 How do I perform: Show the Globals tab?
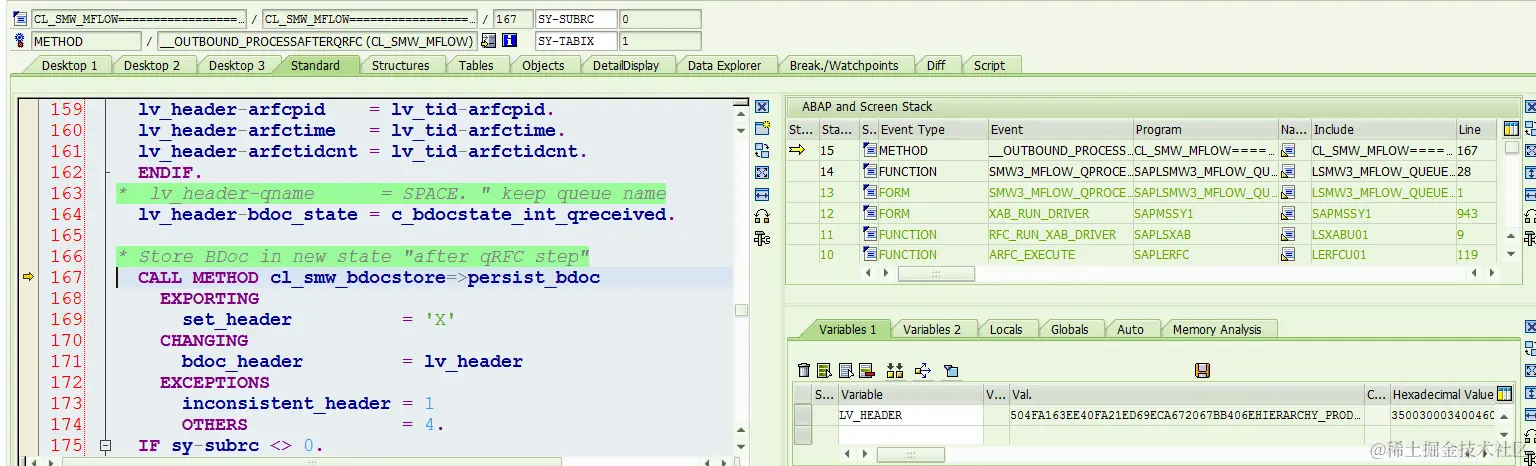(x=1070, y=329)
